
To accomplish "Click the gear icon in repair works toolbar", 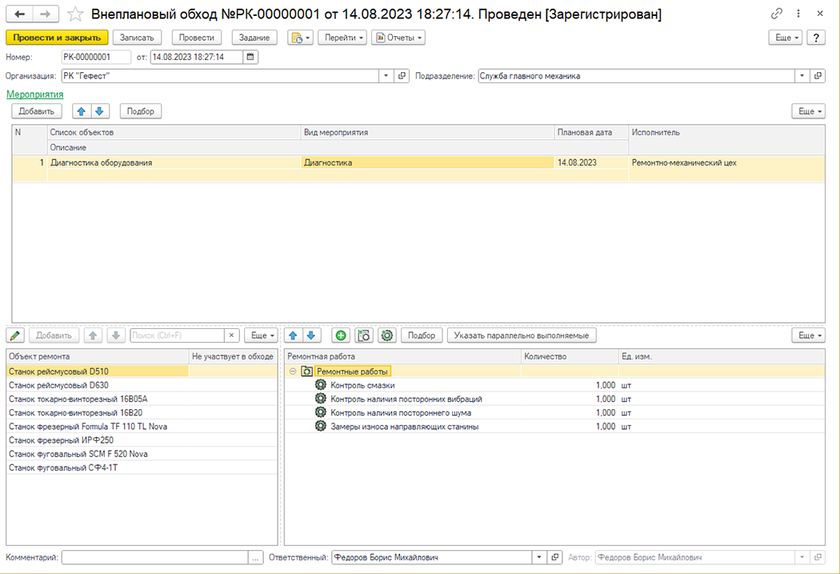I will pyautogui.click(x=387, y=336).
